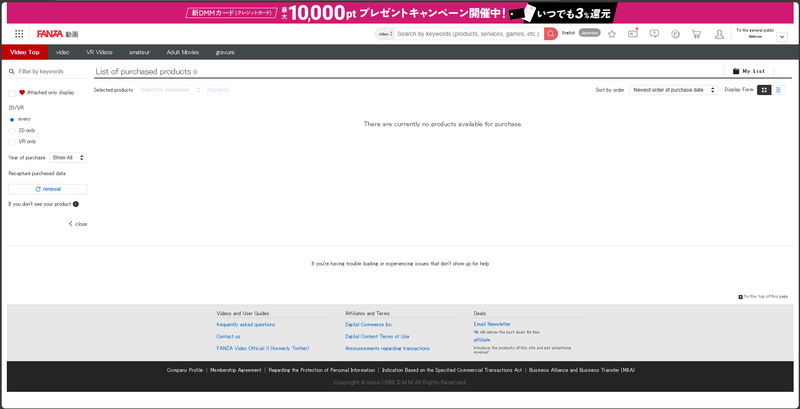The image size is (800, 409).
Task: Open the amateur tab
Action: (x=139, y=52)
